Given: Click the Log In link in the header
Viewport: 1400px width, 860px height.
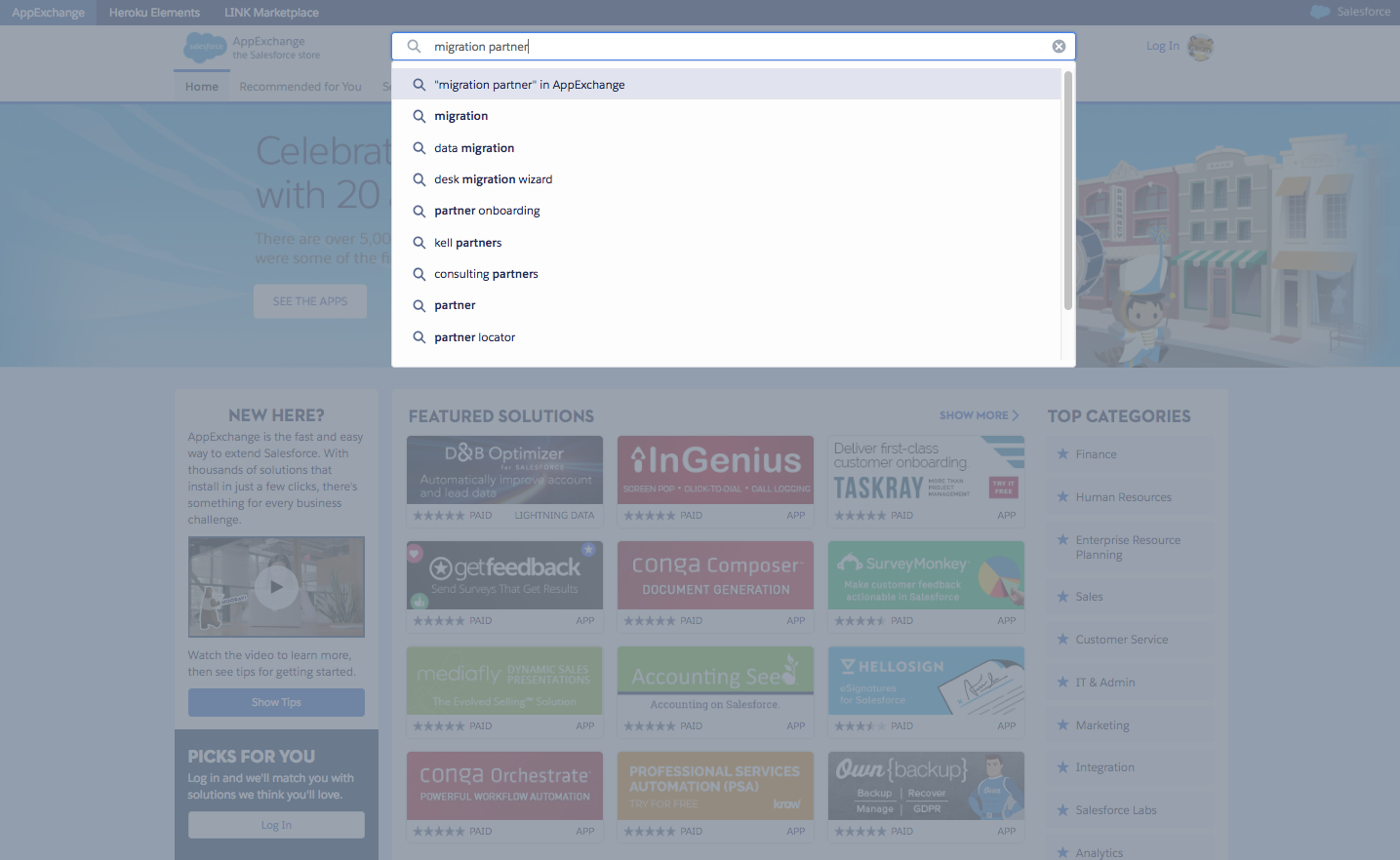Looking at the screenshot, I should tap(1163, 46).
